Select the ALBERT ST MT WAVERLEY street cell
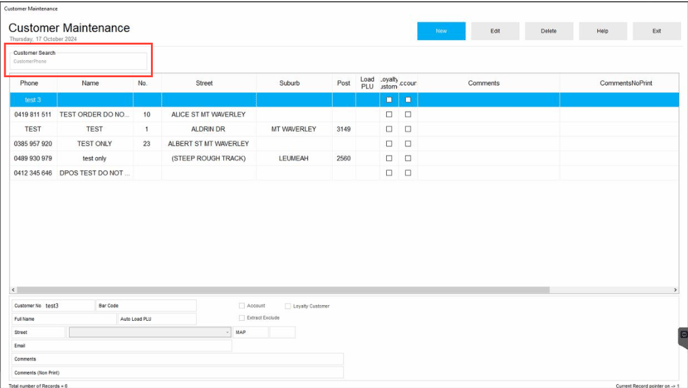This screenshot has height=388, width=688. (x=208, y=144)
